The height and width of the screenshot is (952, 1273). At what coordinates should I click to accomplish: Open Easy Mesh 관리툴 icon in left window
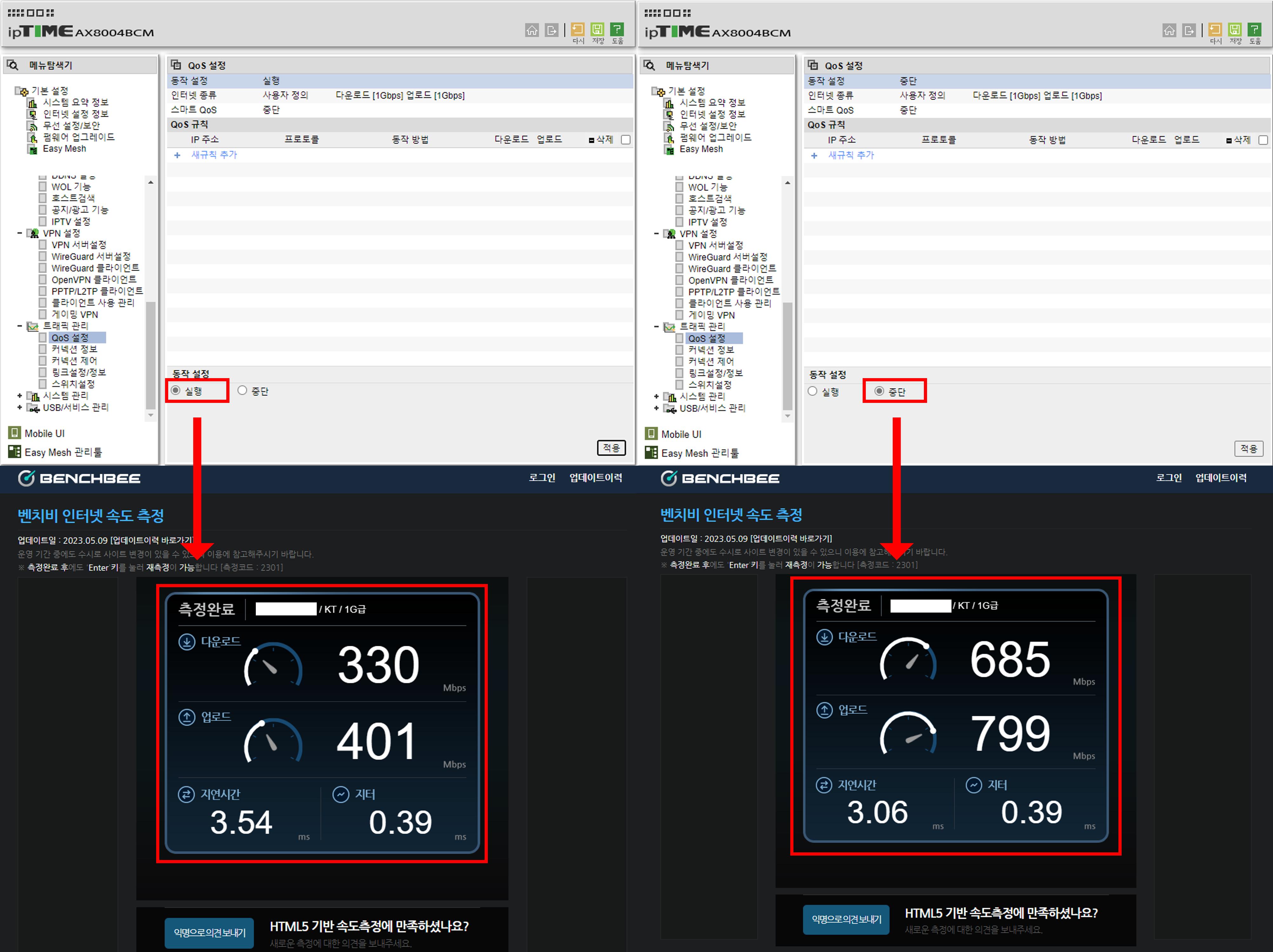pos(14,452)
